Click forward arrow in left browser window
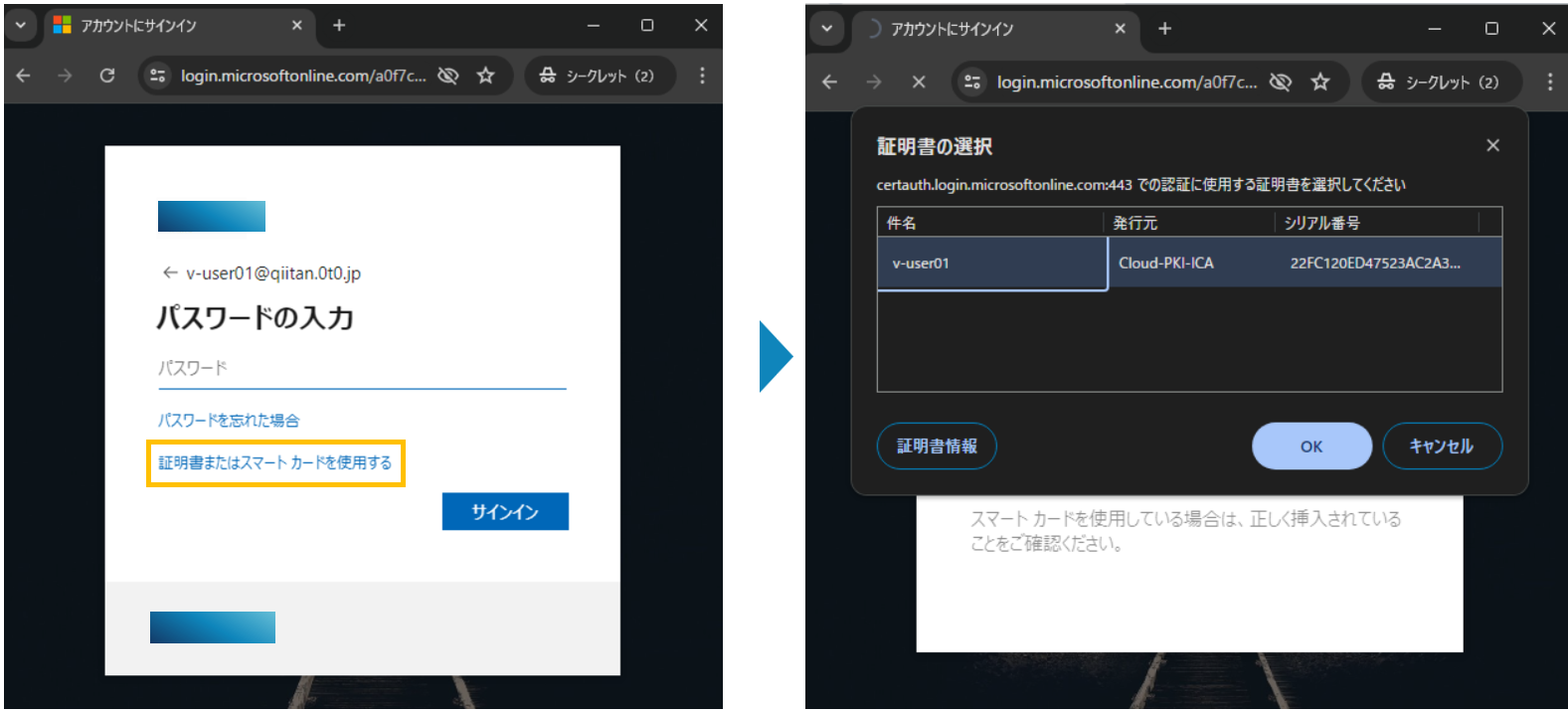The height and width of the screenshot is (713, 1568). [65, 76]
